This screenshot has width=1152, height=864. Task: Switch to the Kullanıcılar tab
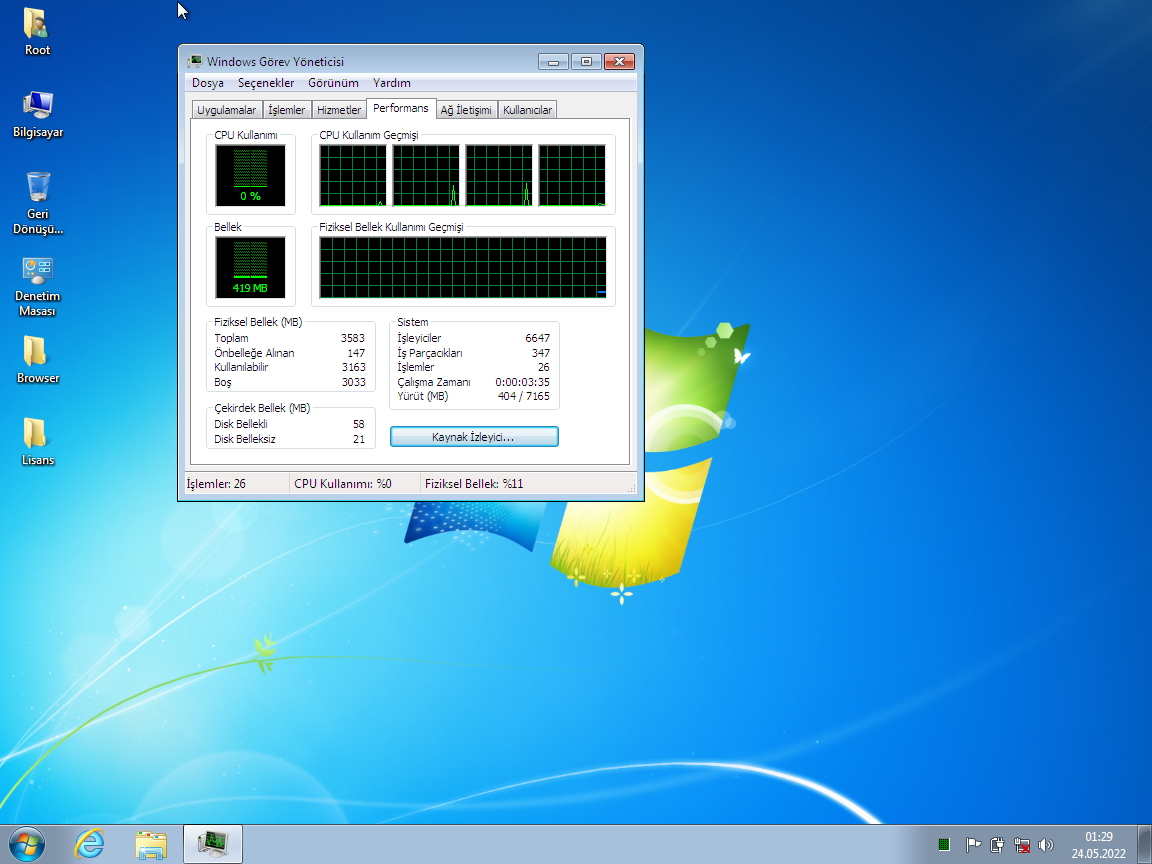point(528,110)
